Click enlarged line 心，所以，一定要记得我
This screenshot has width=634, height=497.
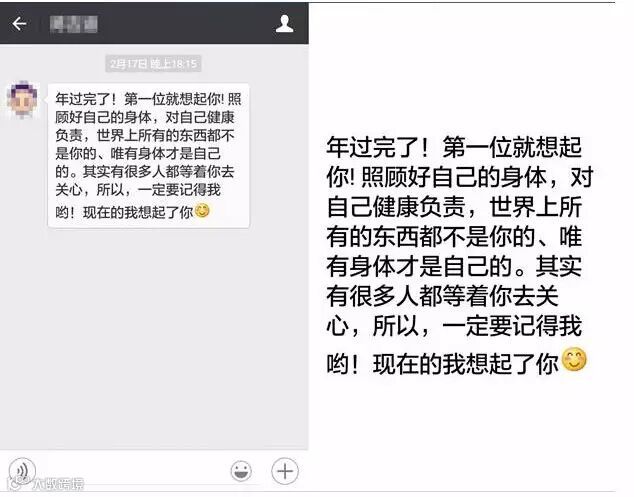click(454, 326)
